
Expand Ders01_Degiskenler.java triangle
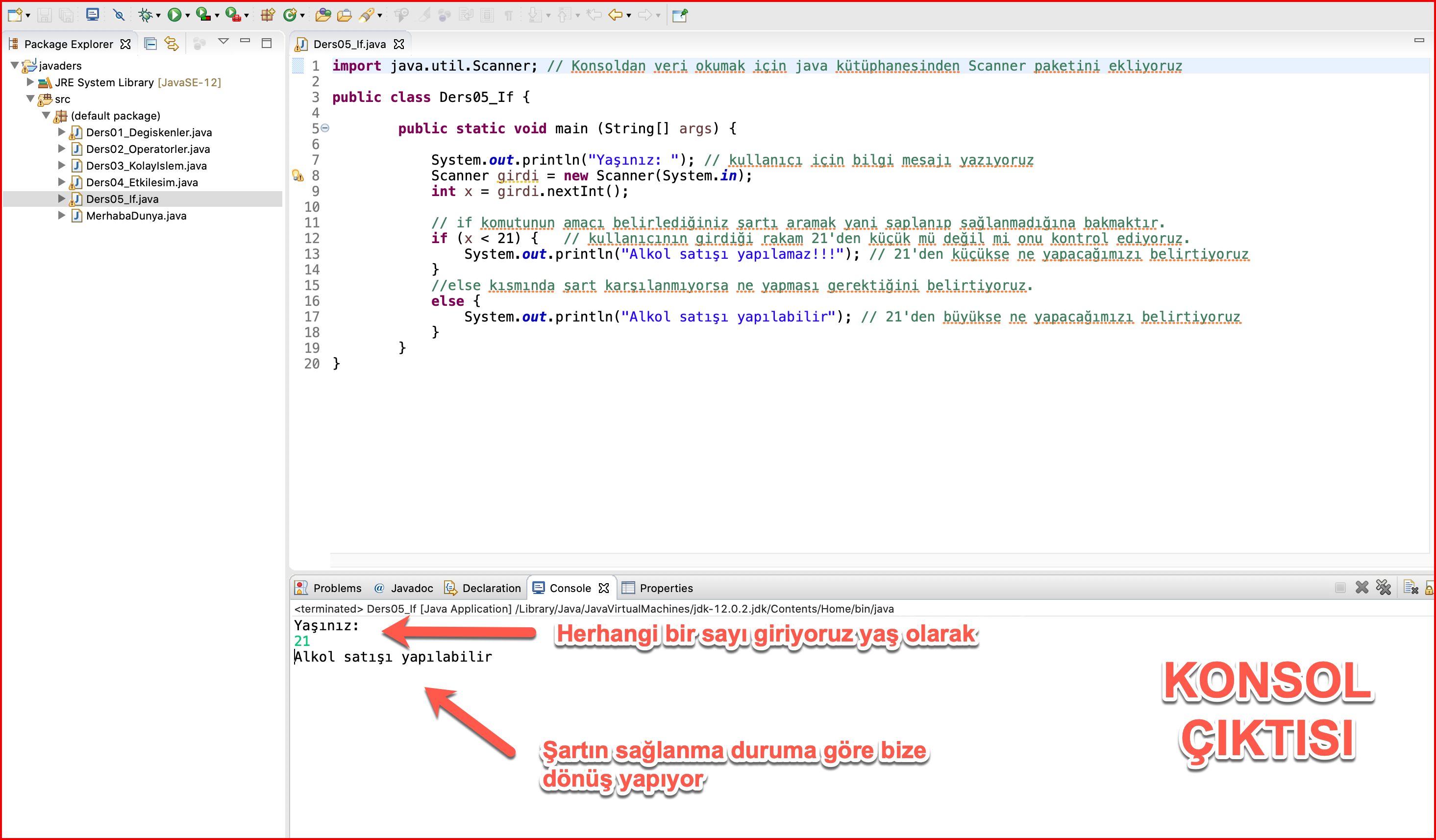[62, 132]
